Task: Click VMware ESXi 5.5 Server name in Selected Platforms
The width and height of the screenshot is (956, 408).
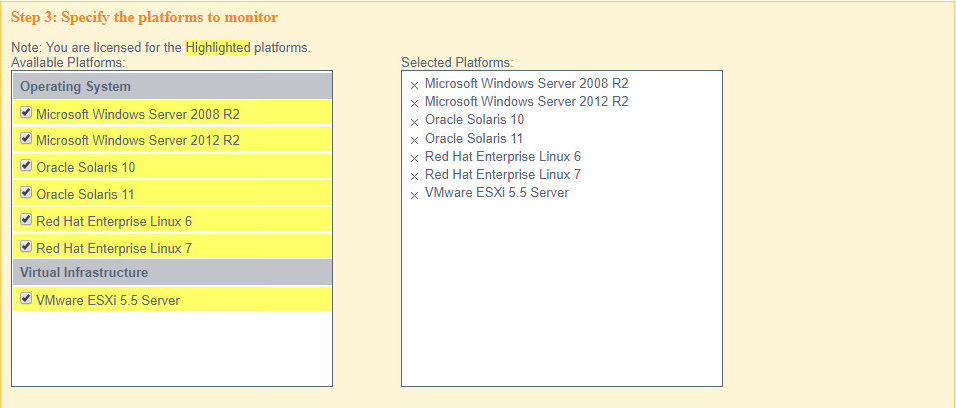Action: point(496,193)
